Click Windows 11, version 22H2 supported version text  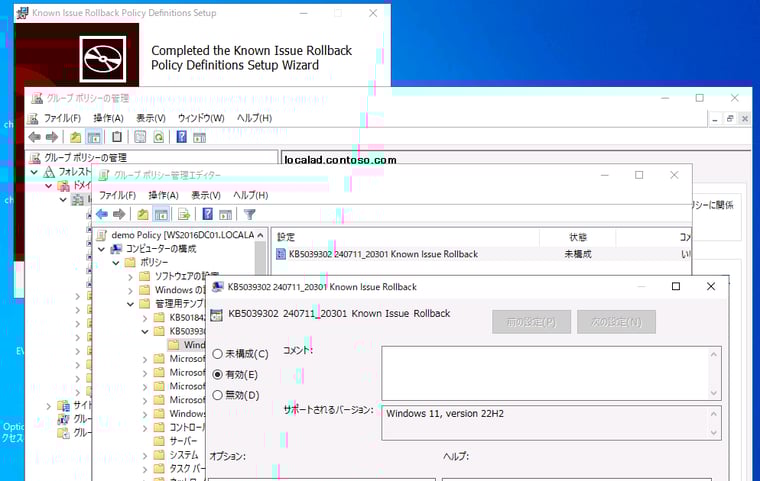coord(445,414)
